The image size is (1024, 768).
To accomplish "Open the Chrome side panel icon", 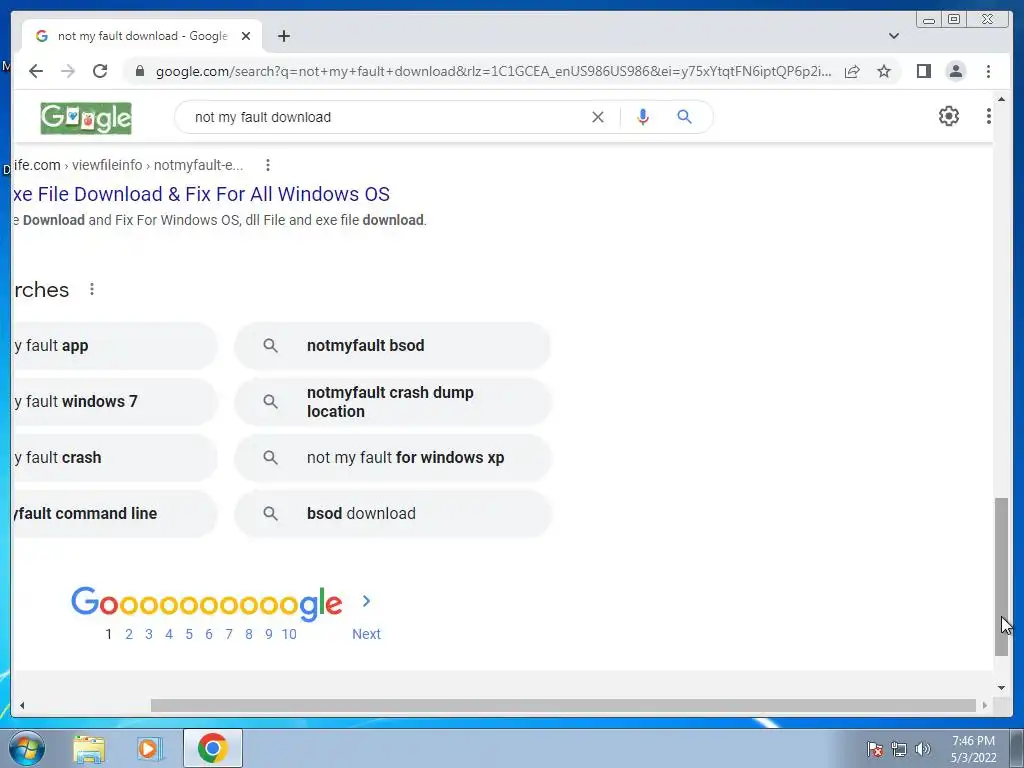I will pyautogui.click(x=923, y=71).
